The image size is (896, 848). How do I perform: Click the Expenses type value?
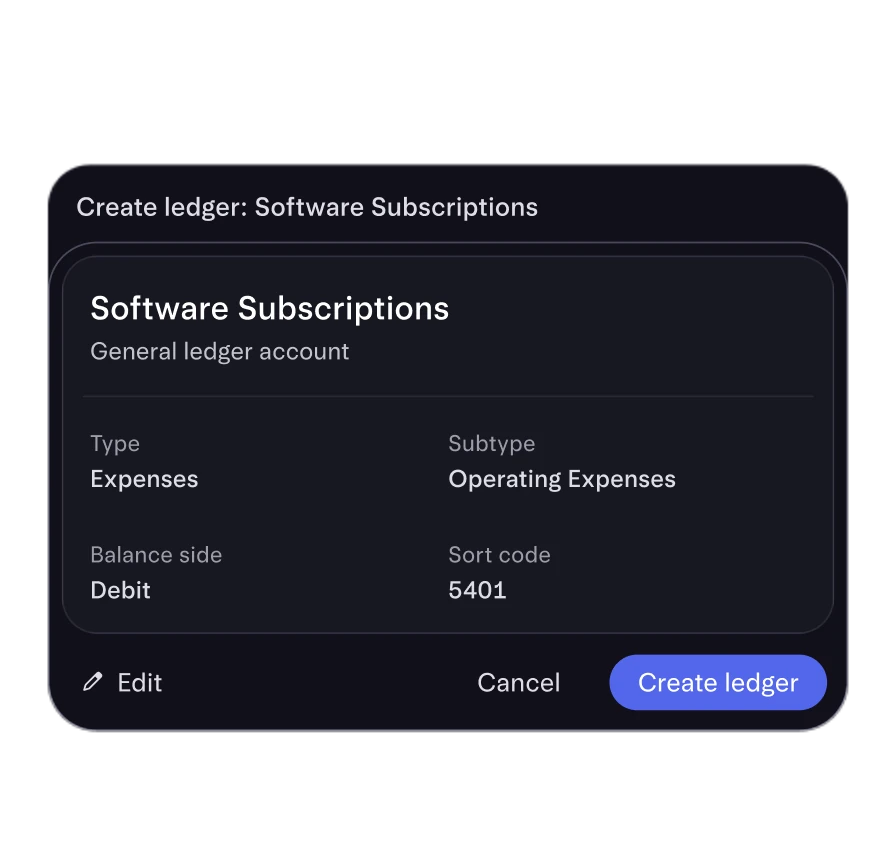(144, 479)
